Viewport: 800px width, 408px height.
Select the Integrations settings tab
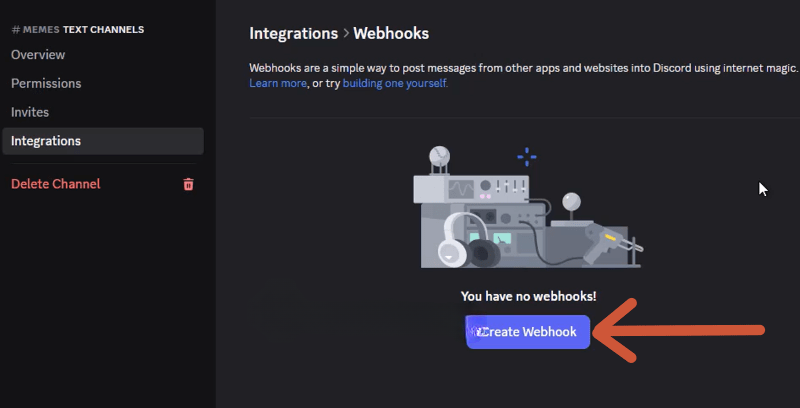(x=103, y=141)
